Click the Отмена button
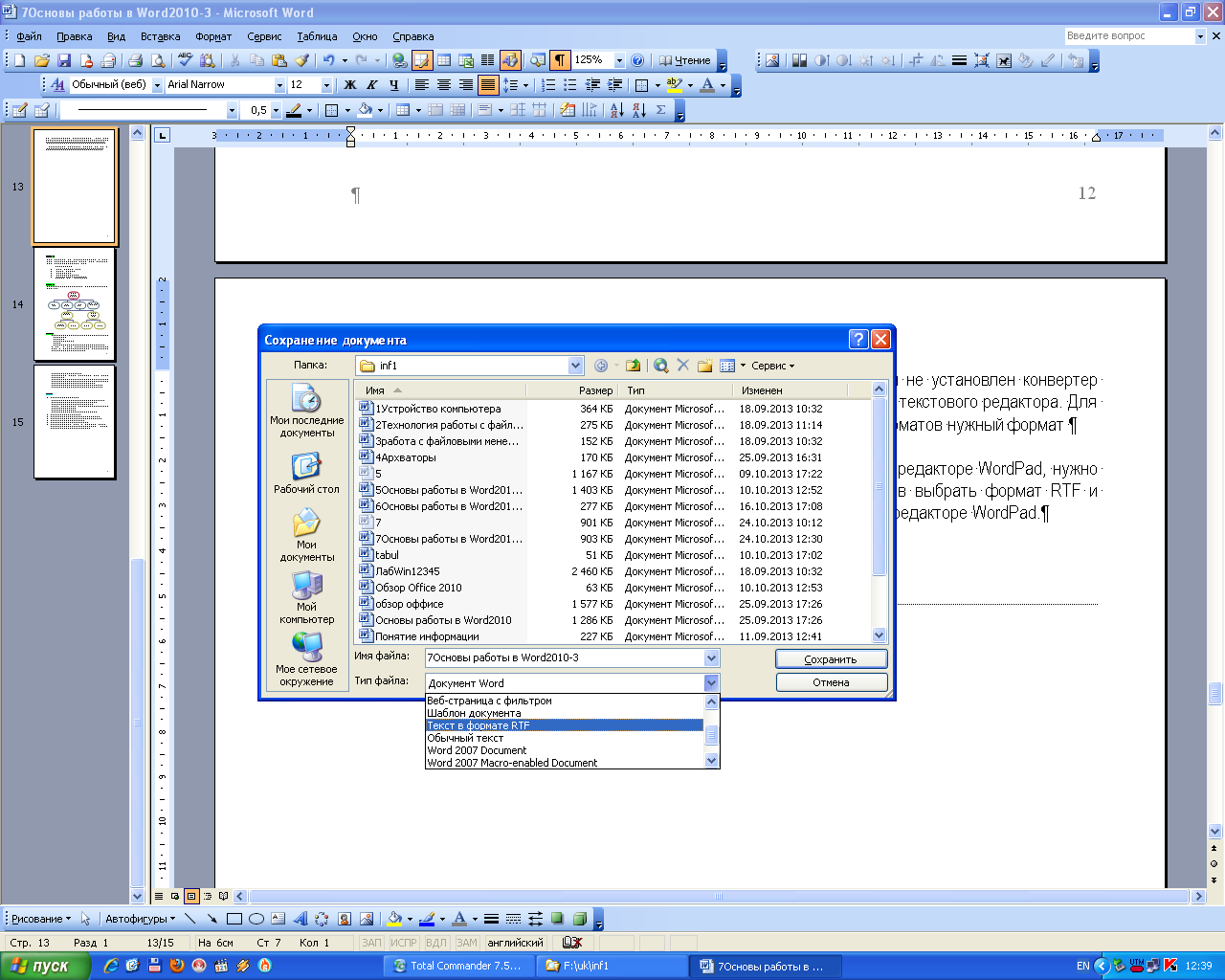 point(831,682)
